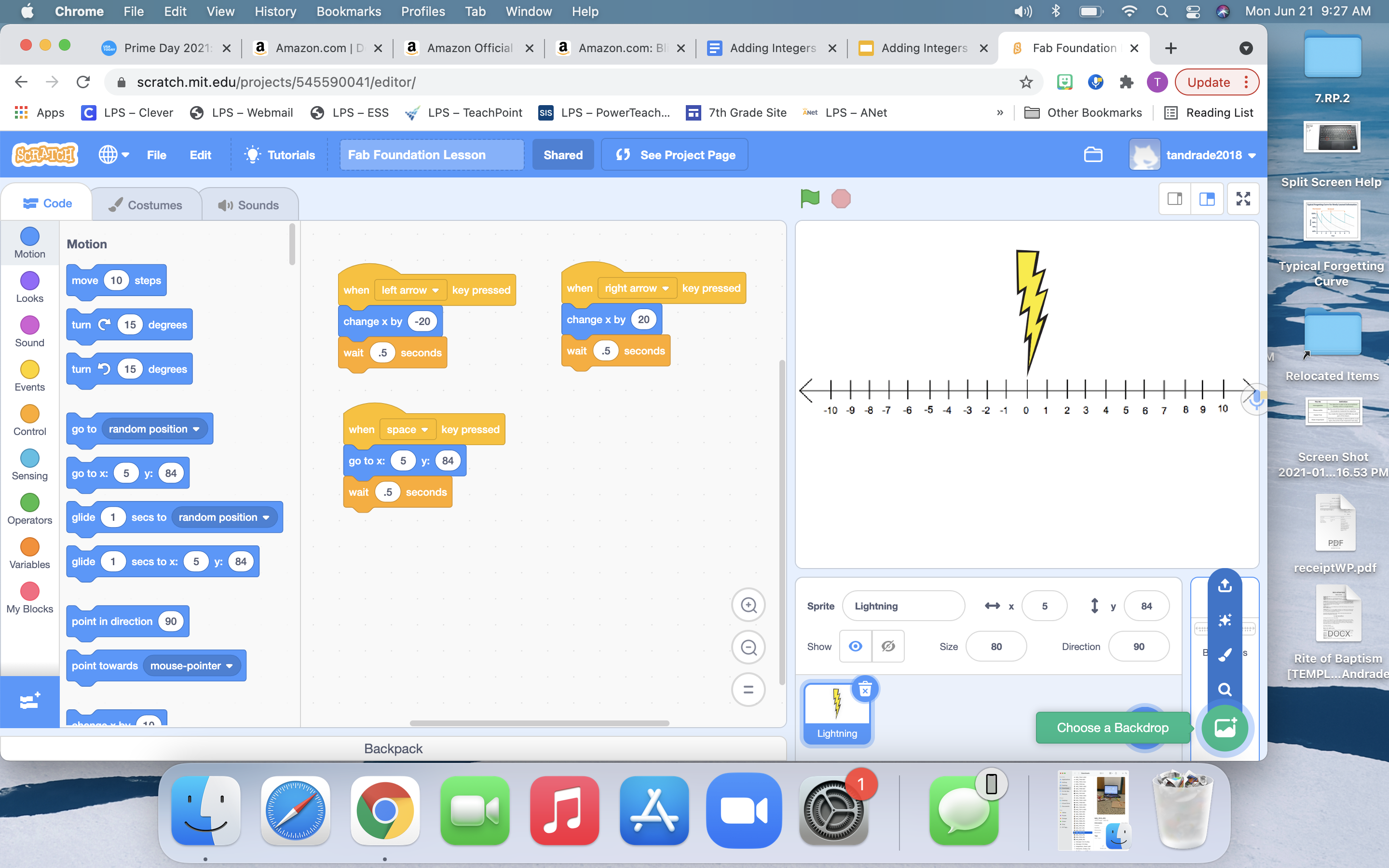Switch to small stage layout
This screenshot has height=868, width=1389.
click(1175, 199)
